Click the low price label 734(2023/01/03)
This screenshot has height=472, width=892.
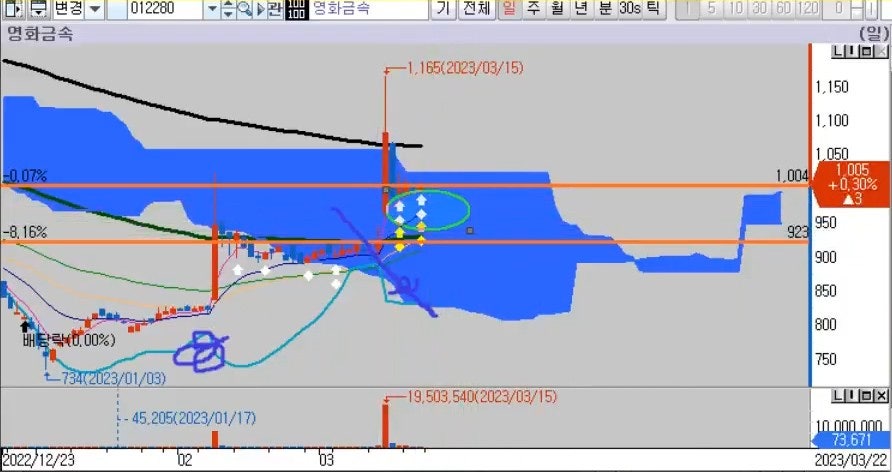tap(113, 378)
